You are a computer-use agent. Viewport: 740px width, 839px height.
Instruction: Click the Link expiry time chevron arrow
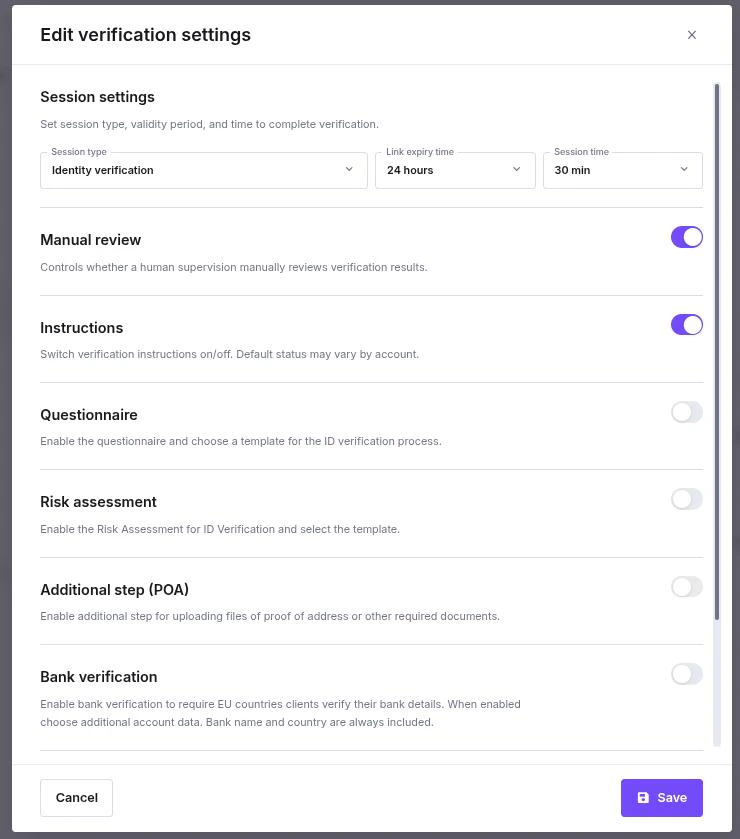click(x=517, y=169)
